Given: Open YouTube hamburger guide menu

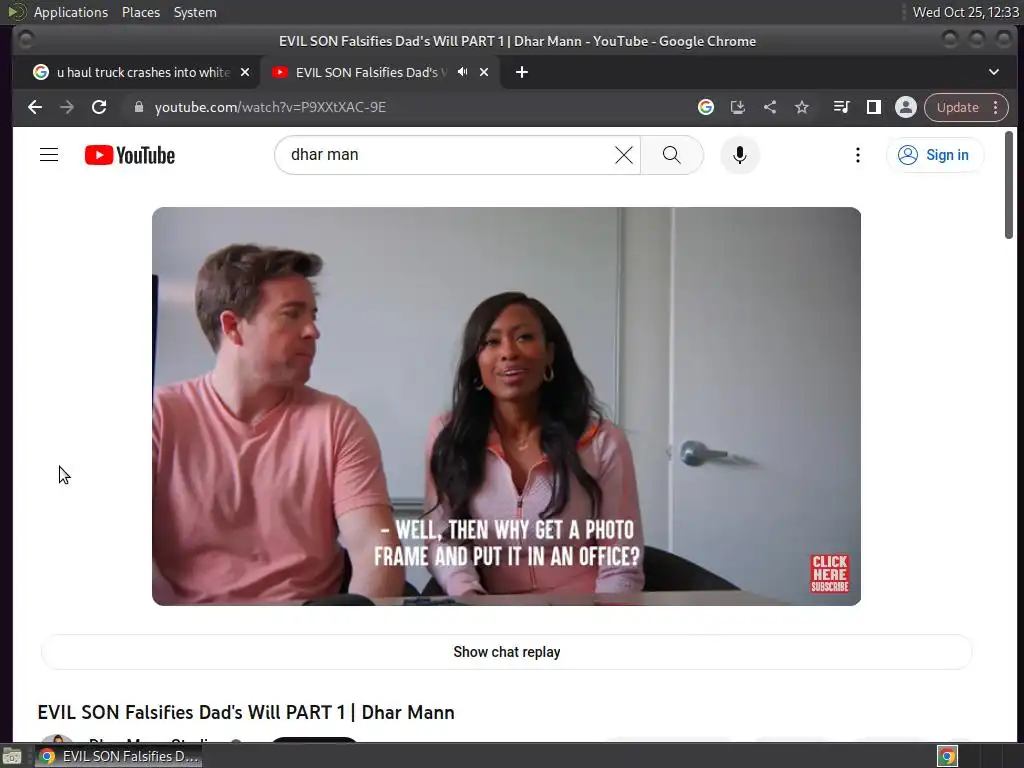Looking at the screenshot, I should 49,155.
